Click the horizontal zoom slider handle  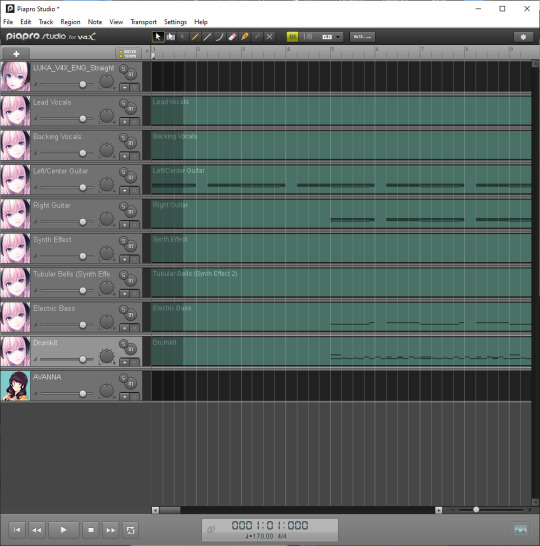click(476, 510)
